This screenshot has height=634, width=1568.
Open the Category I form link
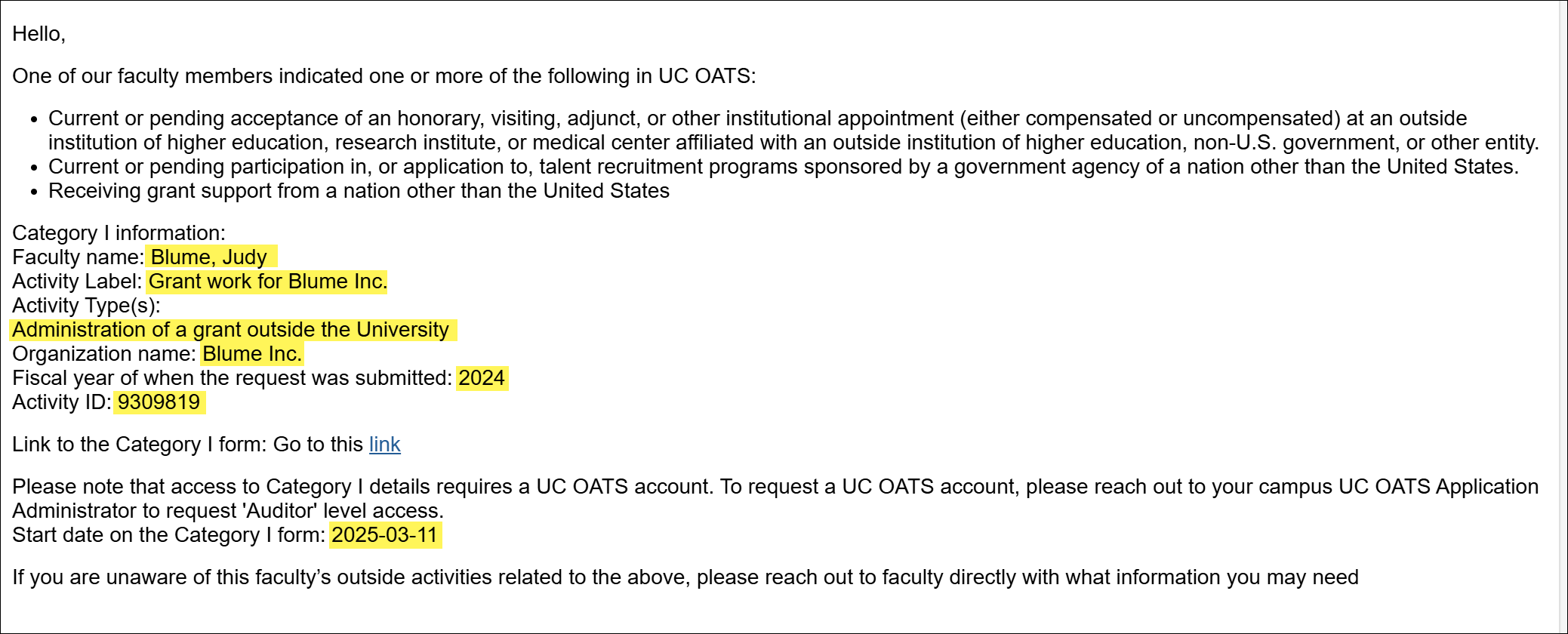tap(384, 445)
